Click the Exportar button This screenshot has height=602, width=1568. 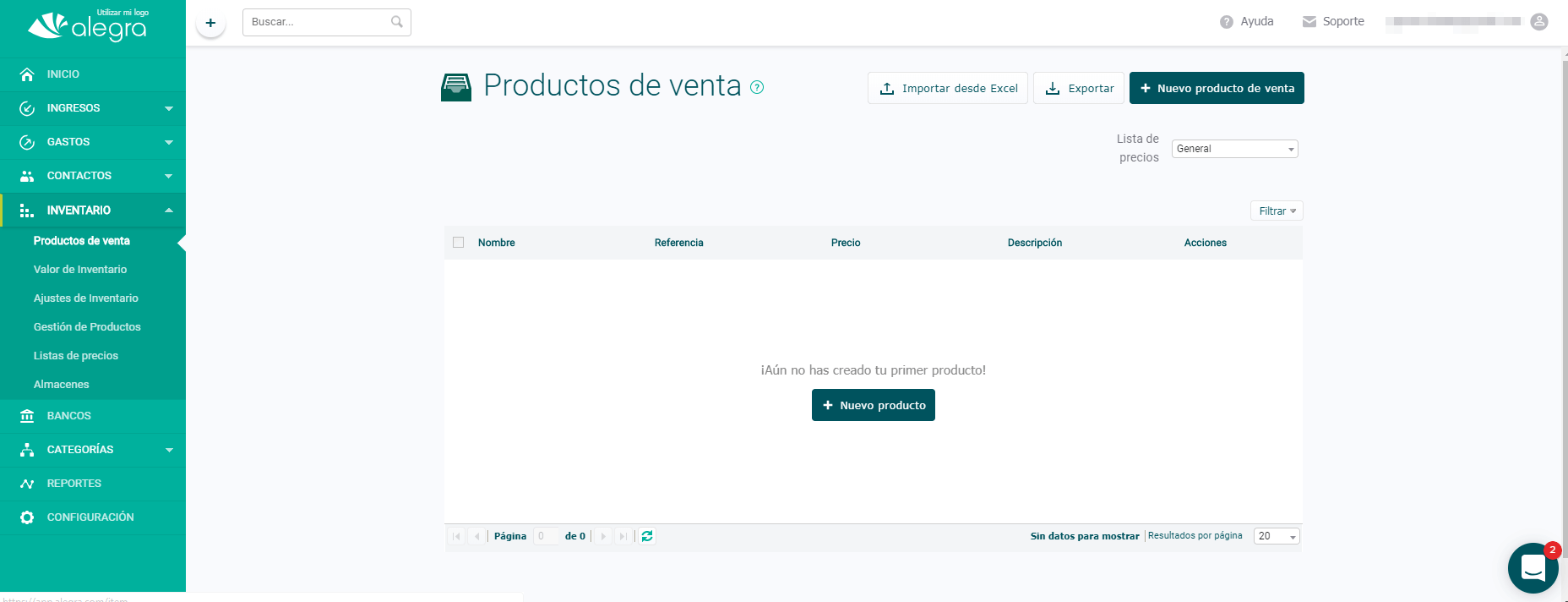coord(1078,88)
